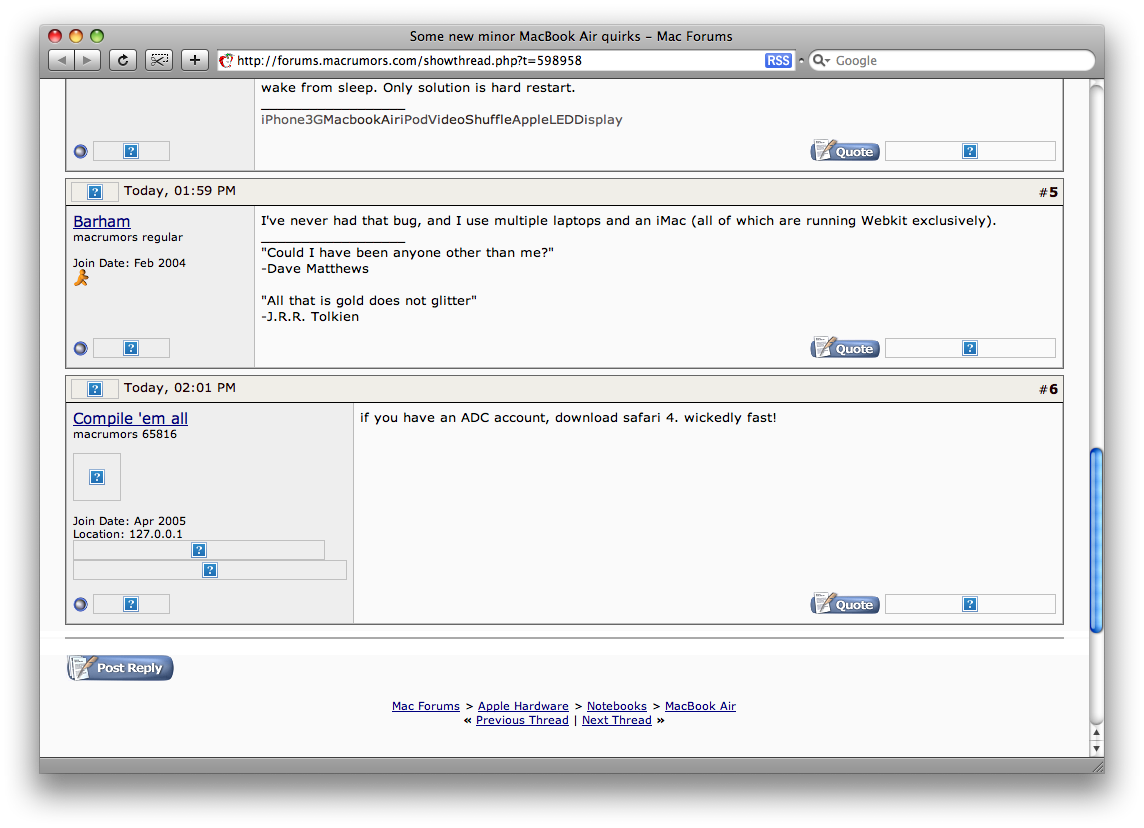The width and height of the screenshot is (1144, 828).
Task: Click the missing image beside the top status orb
Action: tap(131, 151)
